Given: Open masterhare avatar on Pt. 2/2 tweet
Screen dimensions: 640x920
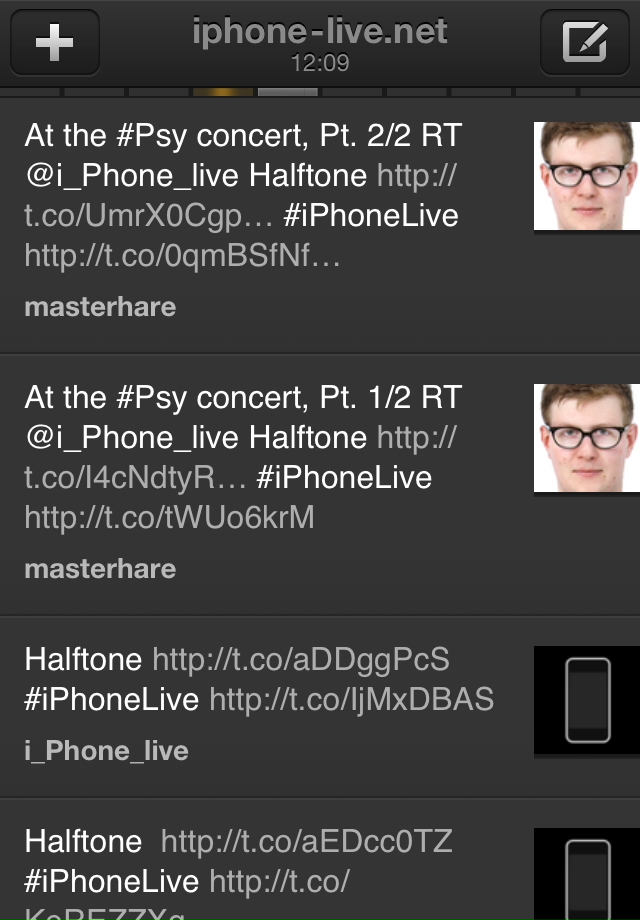Looking at the screenshot, I should pos(587,175).
